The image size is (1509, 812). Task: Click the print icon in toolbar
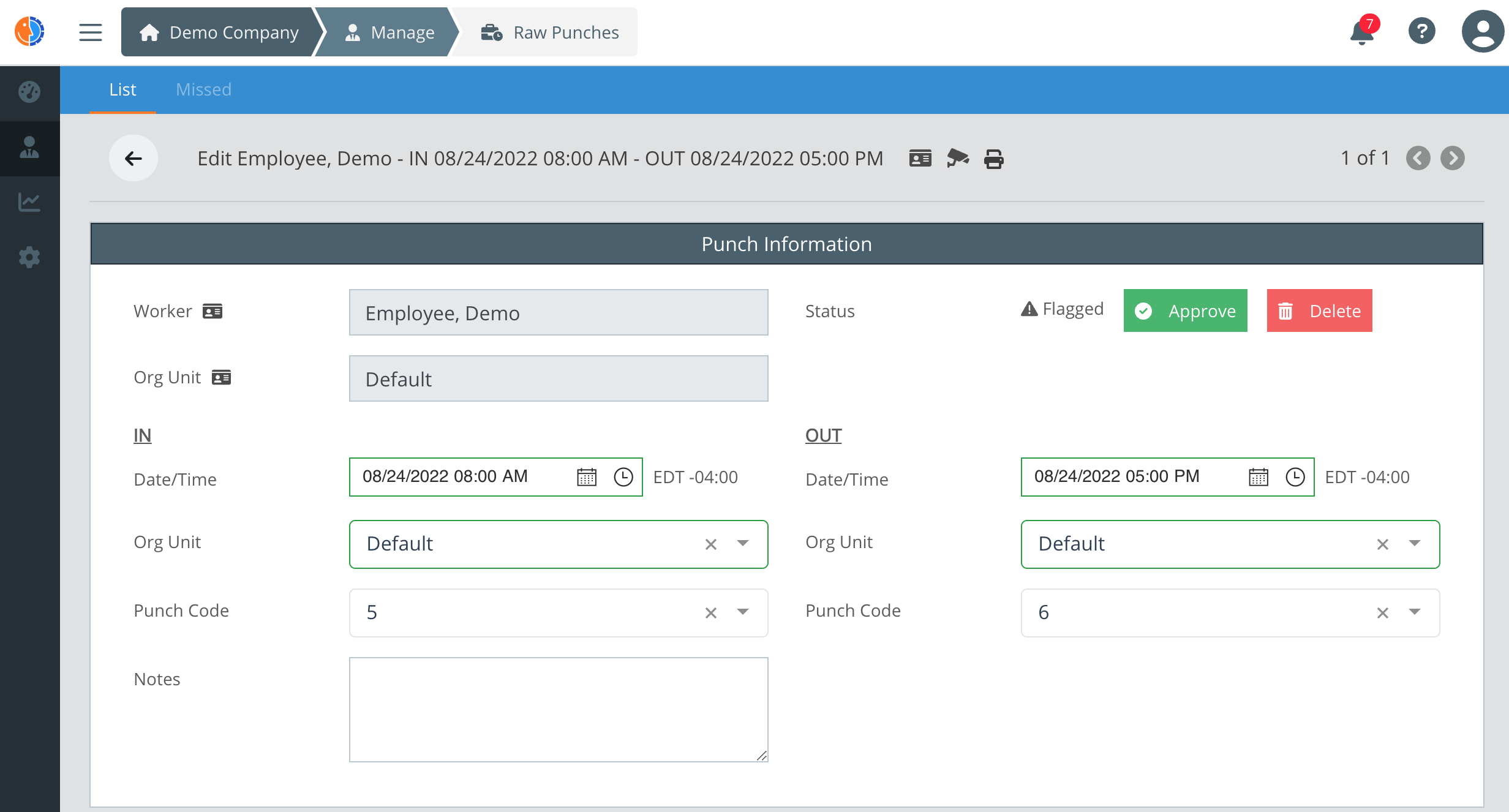[993, 159]
